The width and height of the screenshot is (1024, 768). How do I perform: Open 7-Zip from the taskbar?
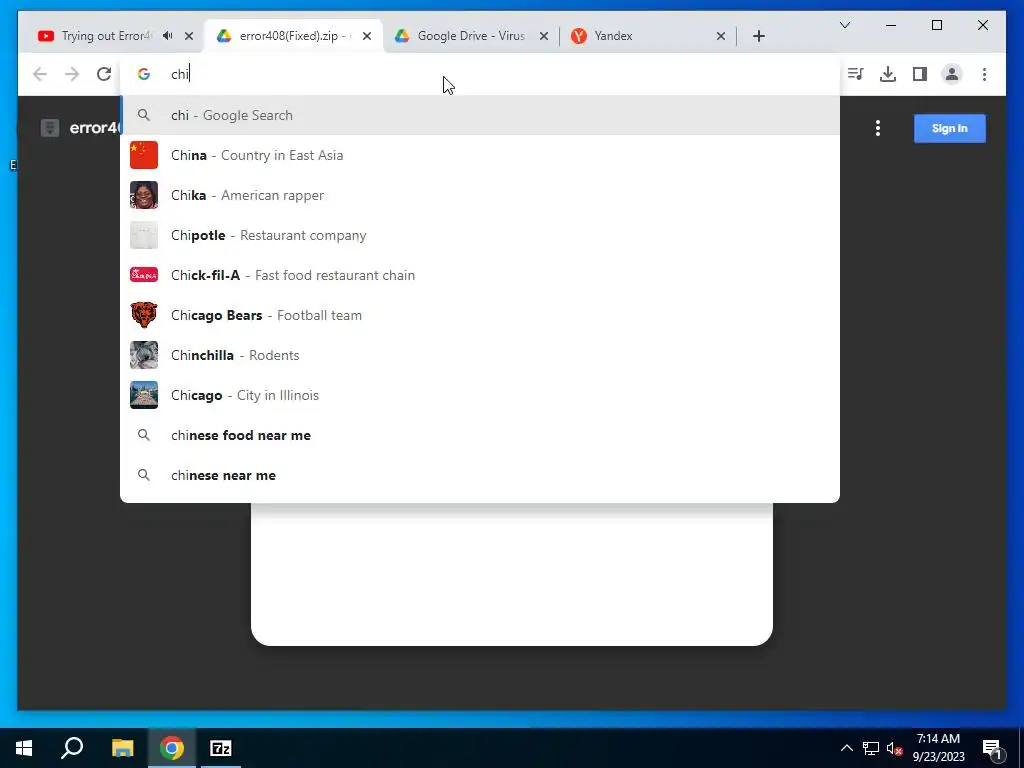click(x=220, y=748)
